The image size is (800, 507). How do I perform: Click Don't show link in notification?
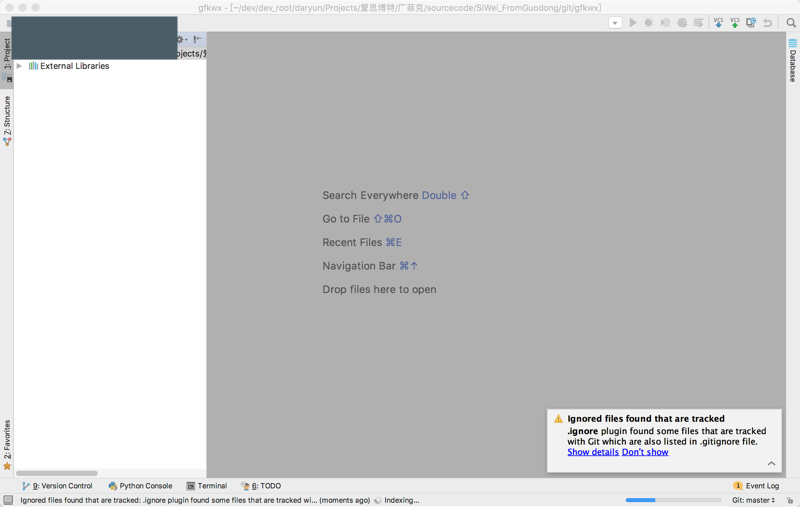[645, 452]
